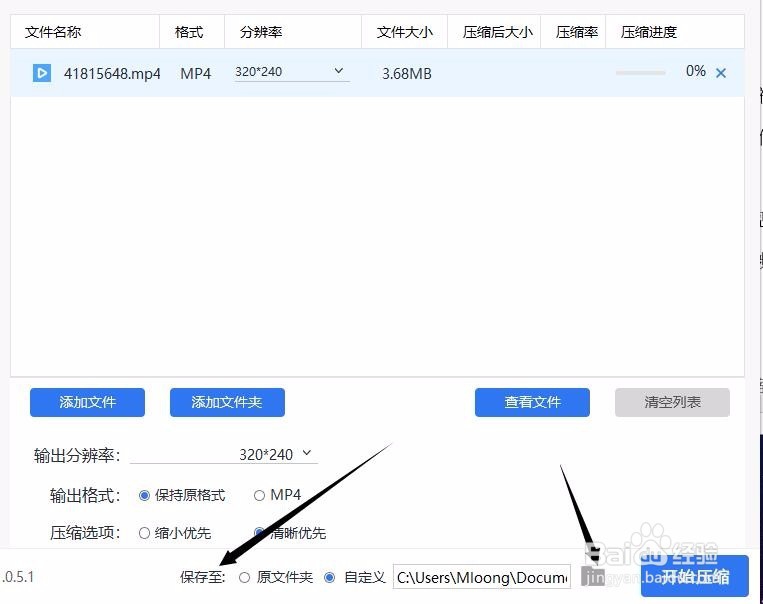763x604 pixels.
Task: Click the video file icon beside 41815648.mp4
Action: [42, 73]
